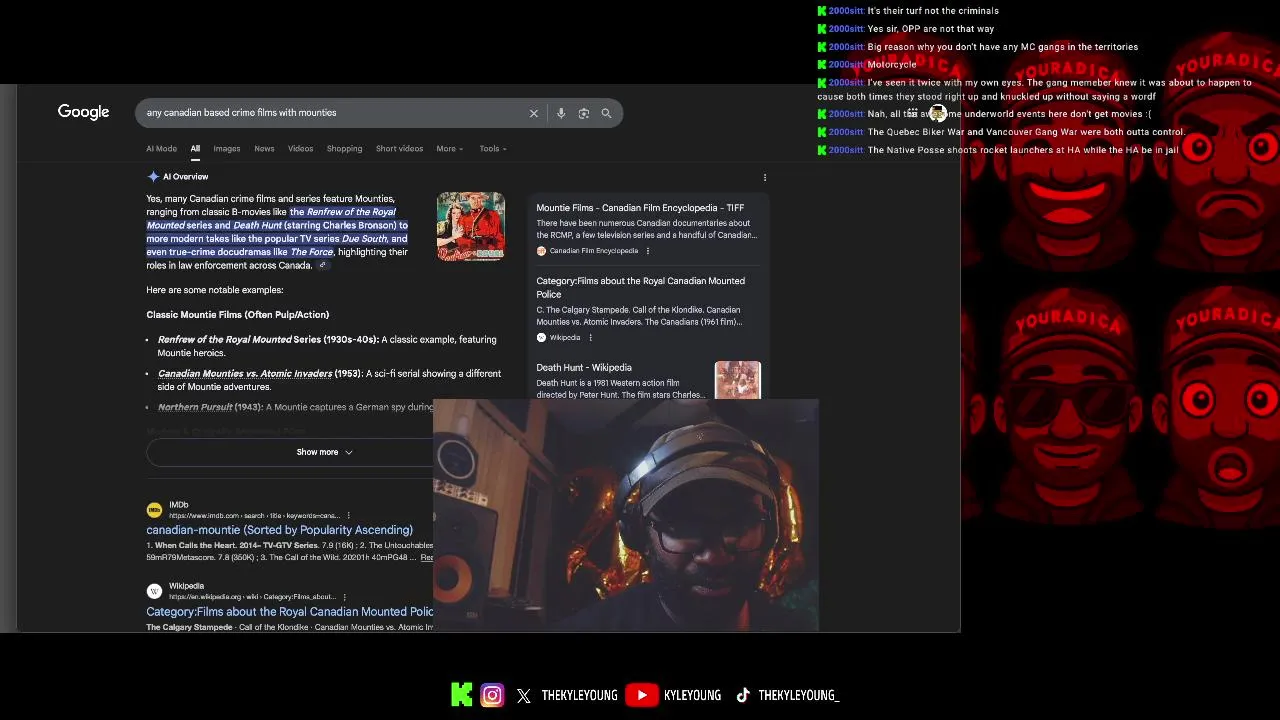This screenshot has height=720, width=1280.
Task: Click the Instagram icon in stream footer
Action: [492, 695]
